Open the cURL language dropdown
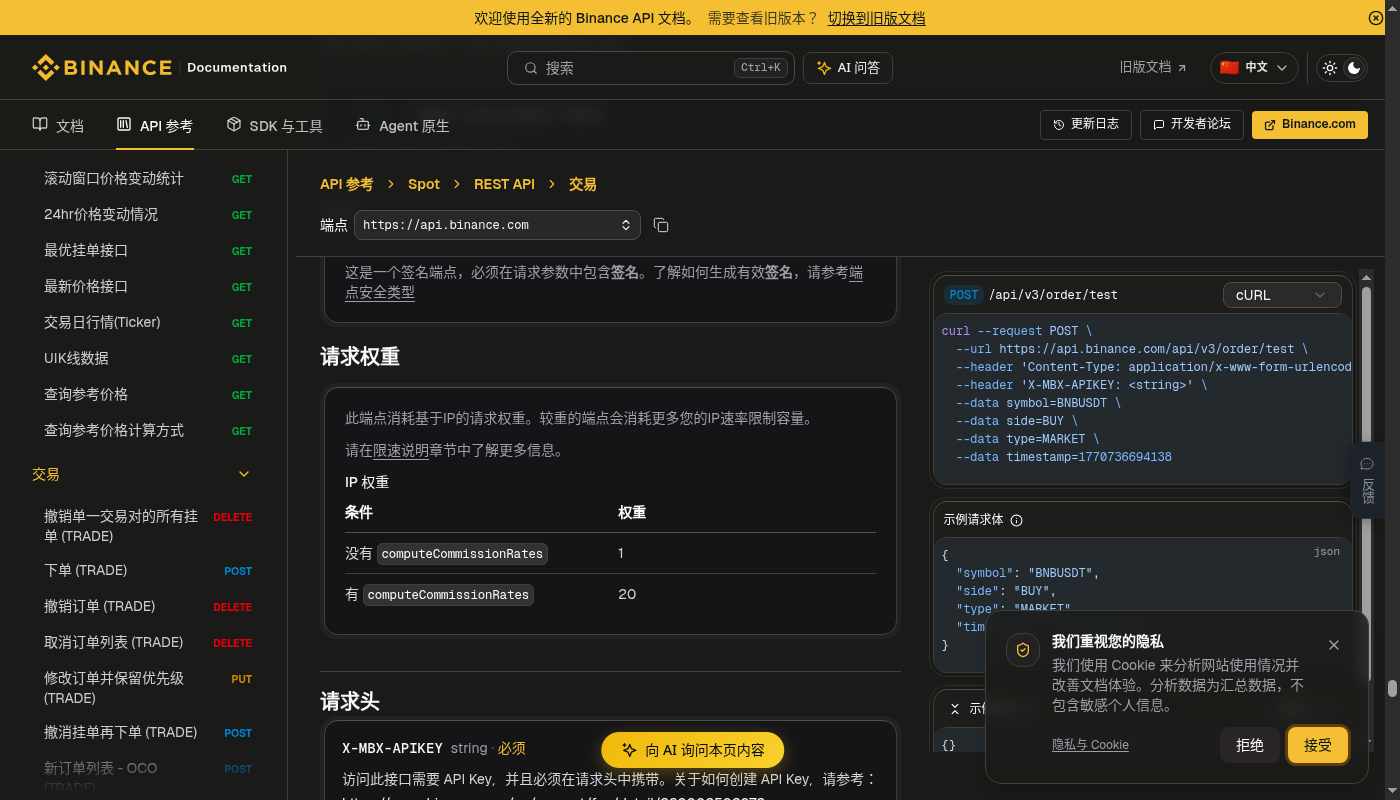Screen dimensions: 1400x800 tap(1281, 295)
